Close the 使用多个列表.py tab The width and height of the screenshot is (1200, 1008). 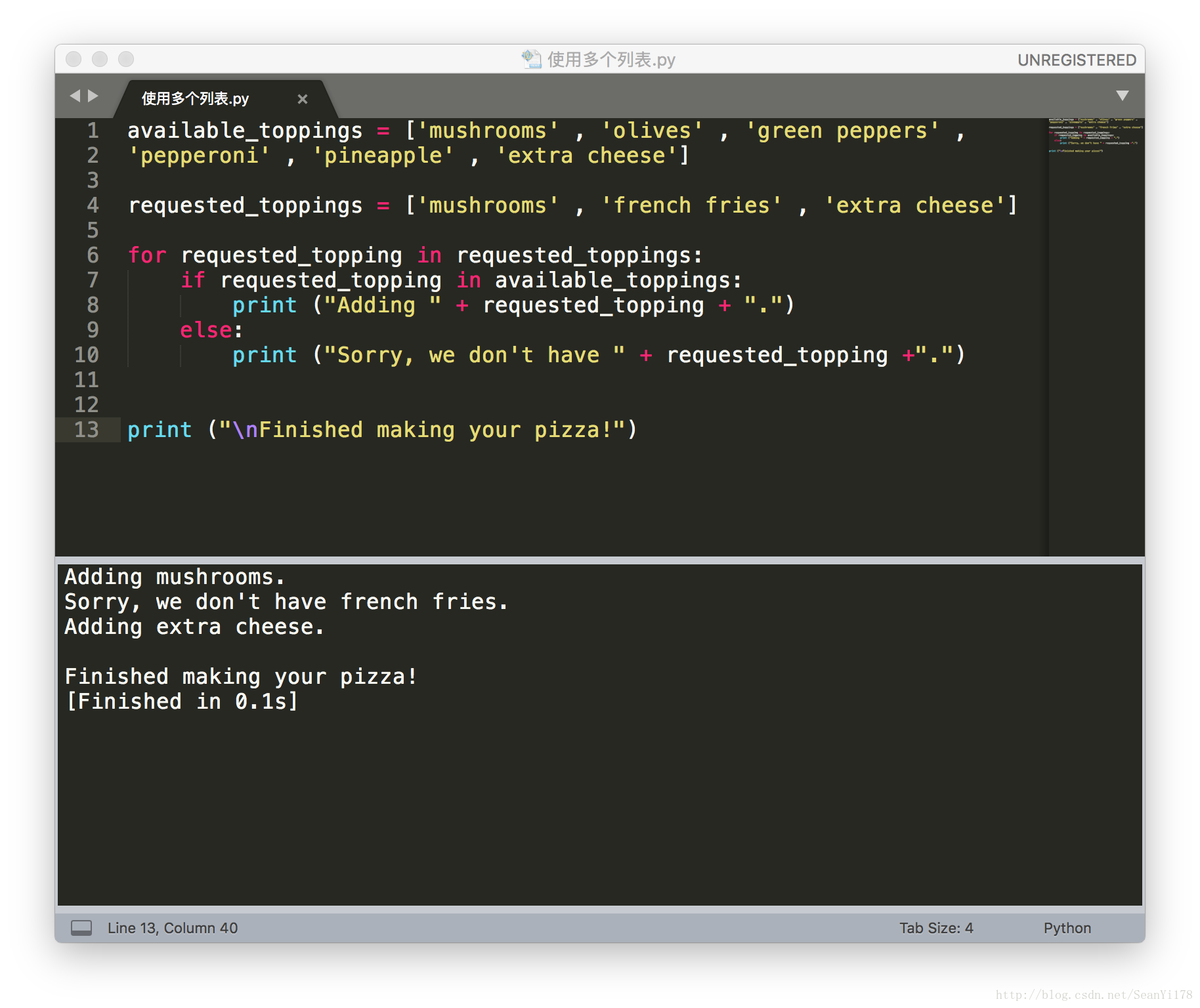(303, 99)
